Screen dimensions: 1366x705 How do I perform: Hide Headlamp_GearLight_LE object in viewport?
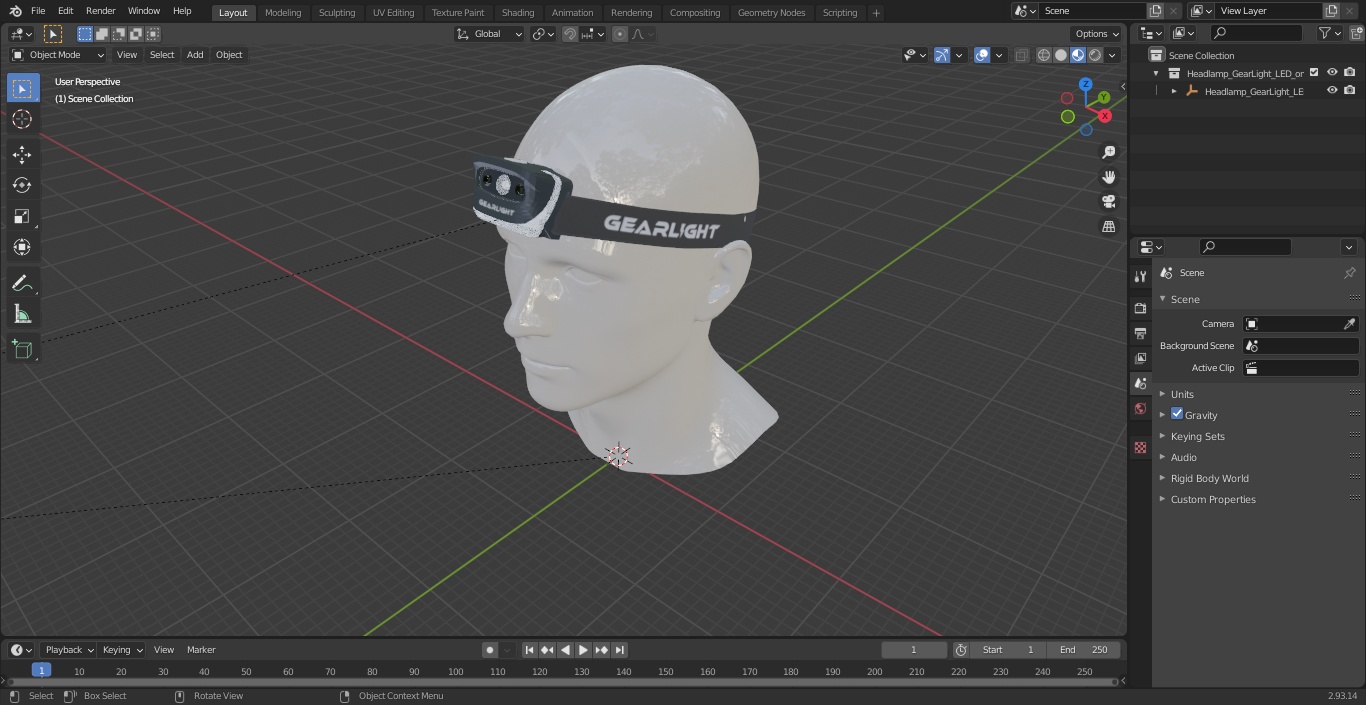click(1332, 90)
